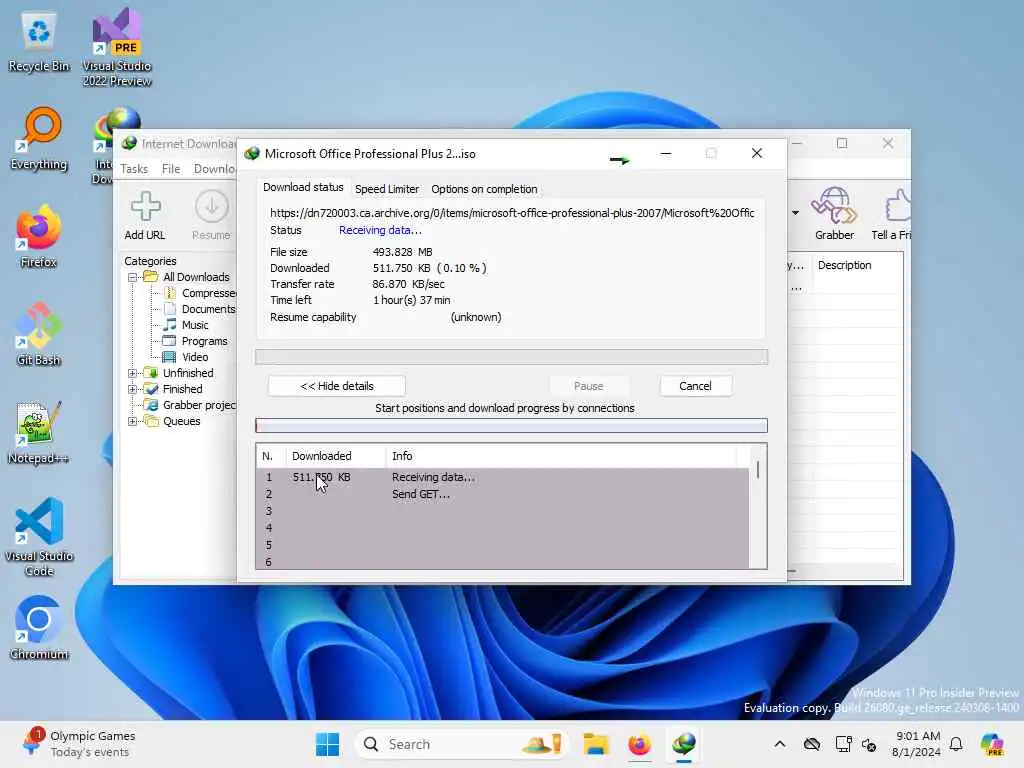
Task: Open the notifications bell in system tray
Action: coord(956,744)
